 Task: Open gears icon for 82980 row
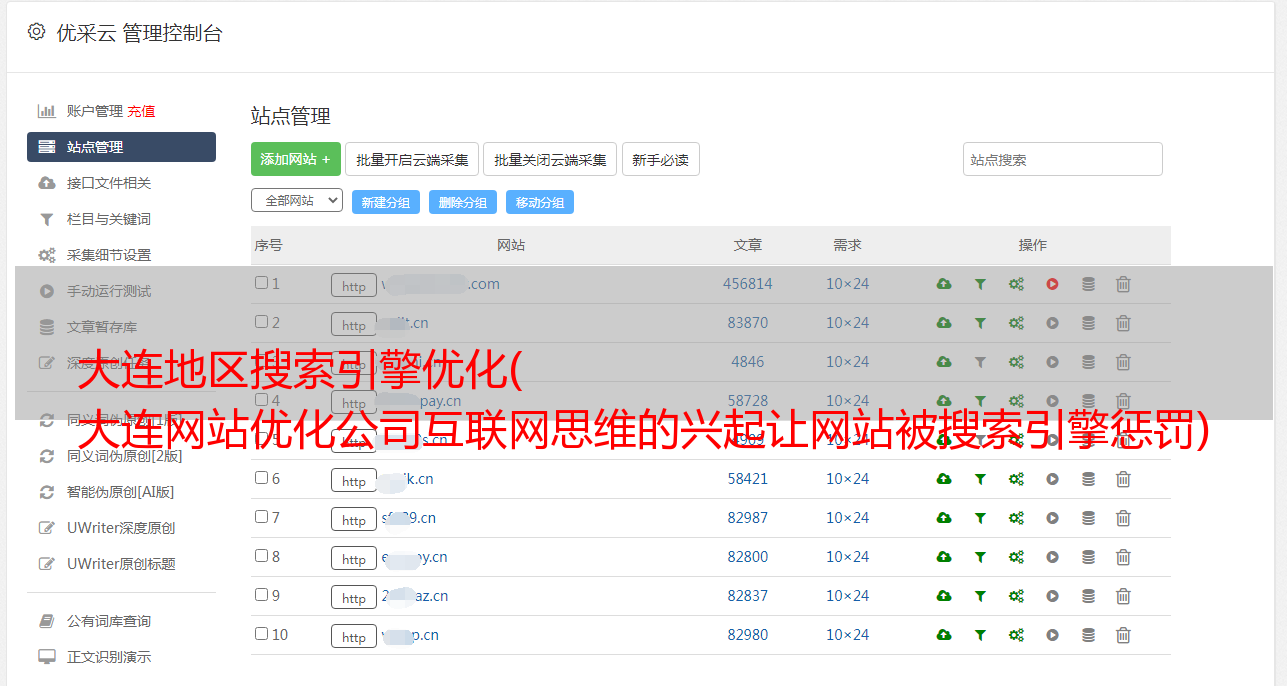1016,635
